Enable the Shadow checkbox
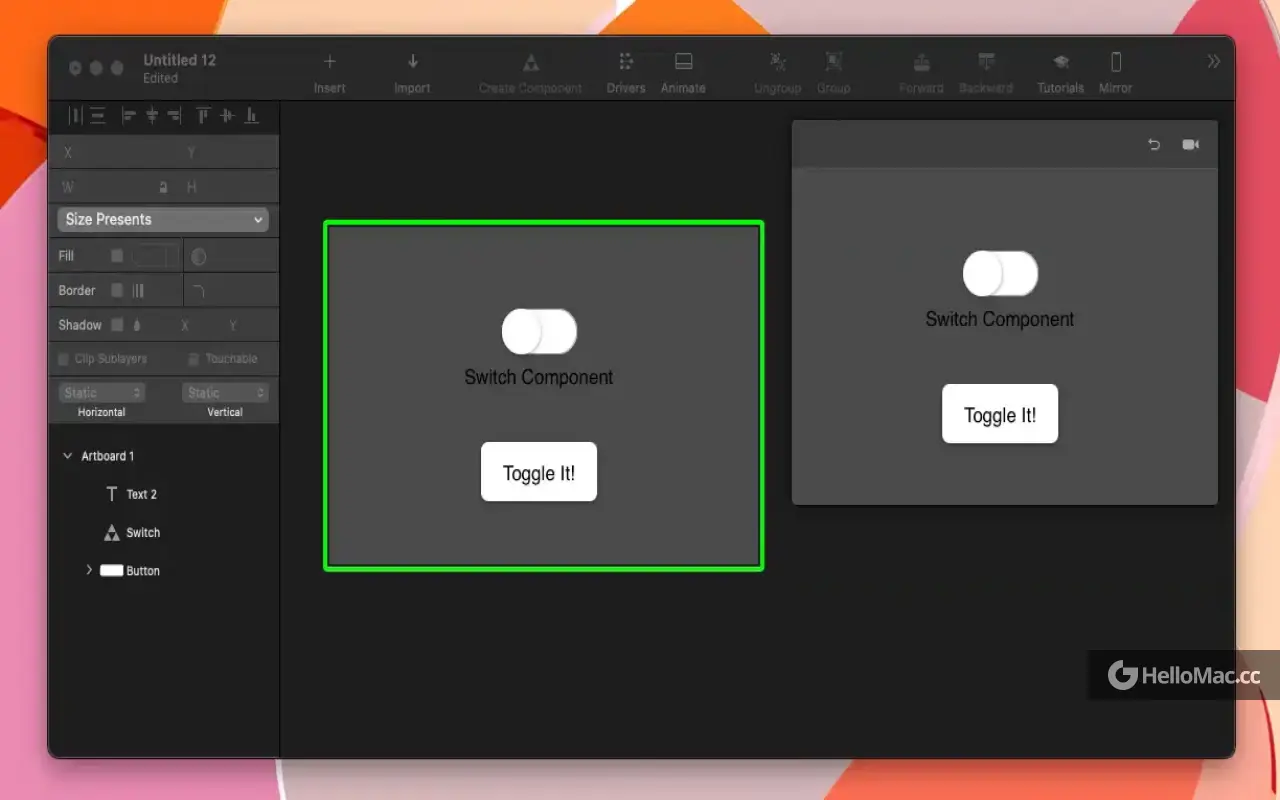This screenshot has height=800, width=1280. tap(117, 324)
